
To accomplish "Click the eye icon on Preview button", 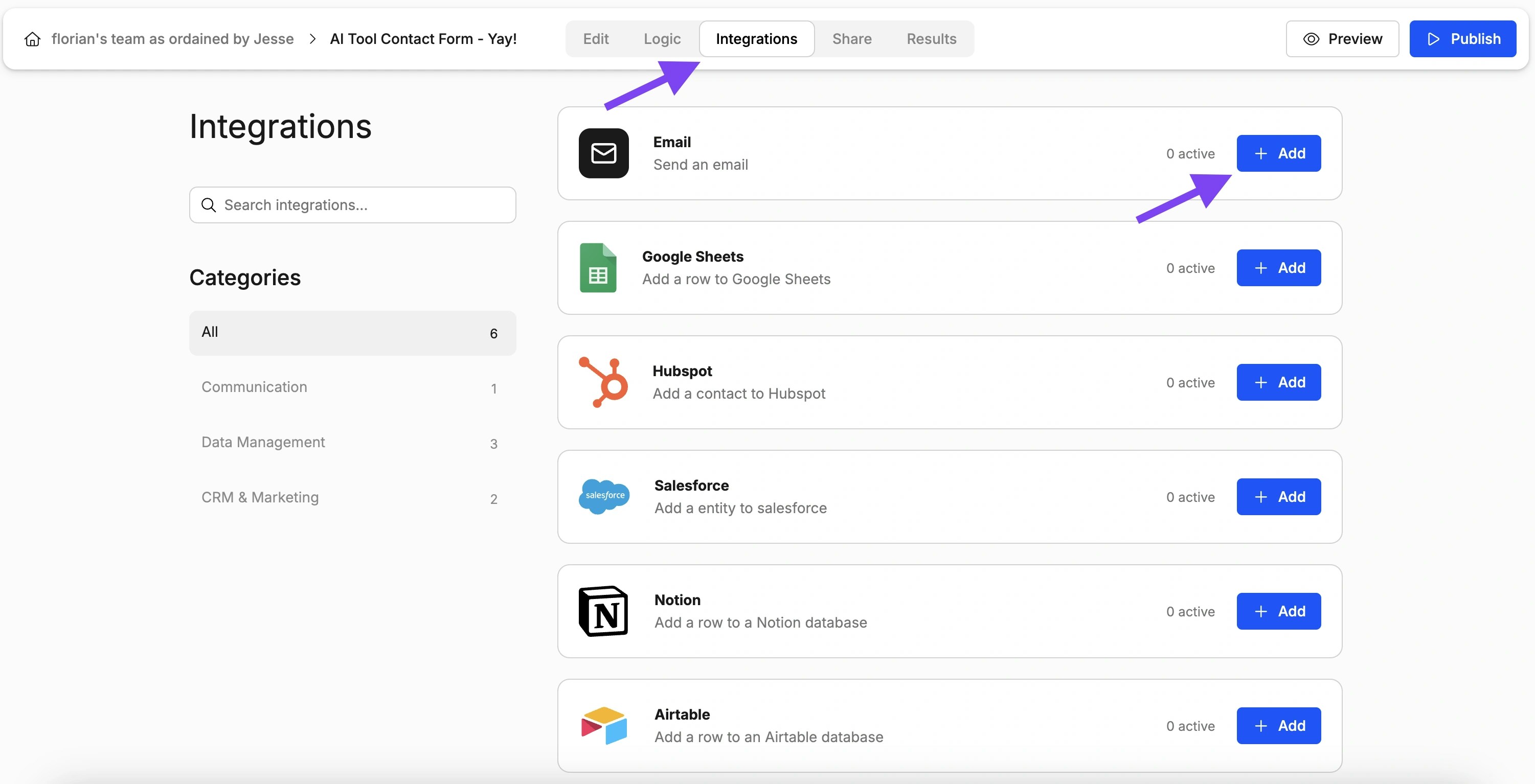I will 1311,38.
